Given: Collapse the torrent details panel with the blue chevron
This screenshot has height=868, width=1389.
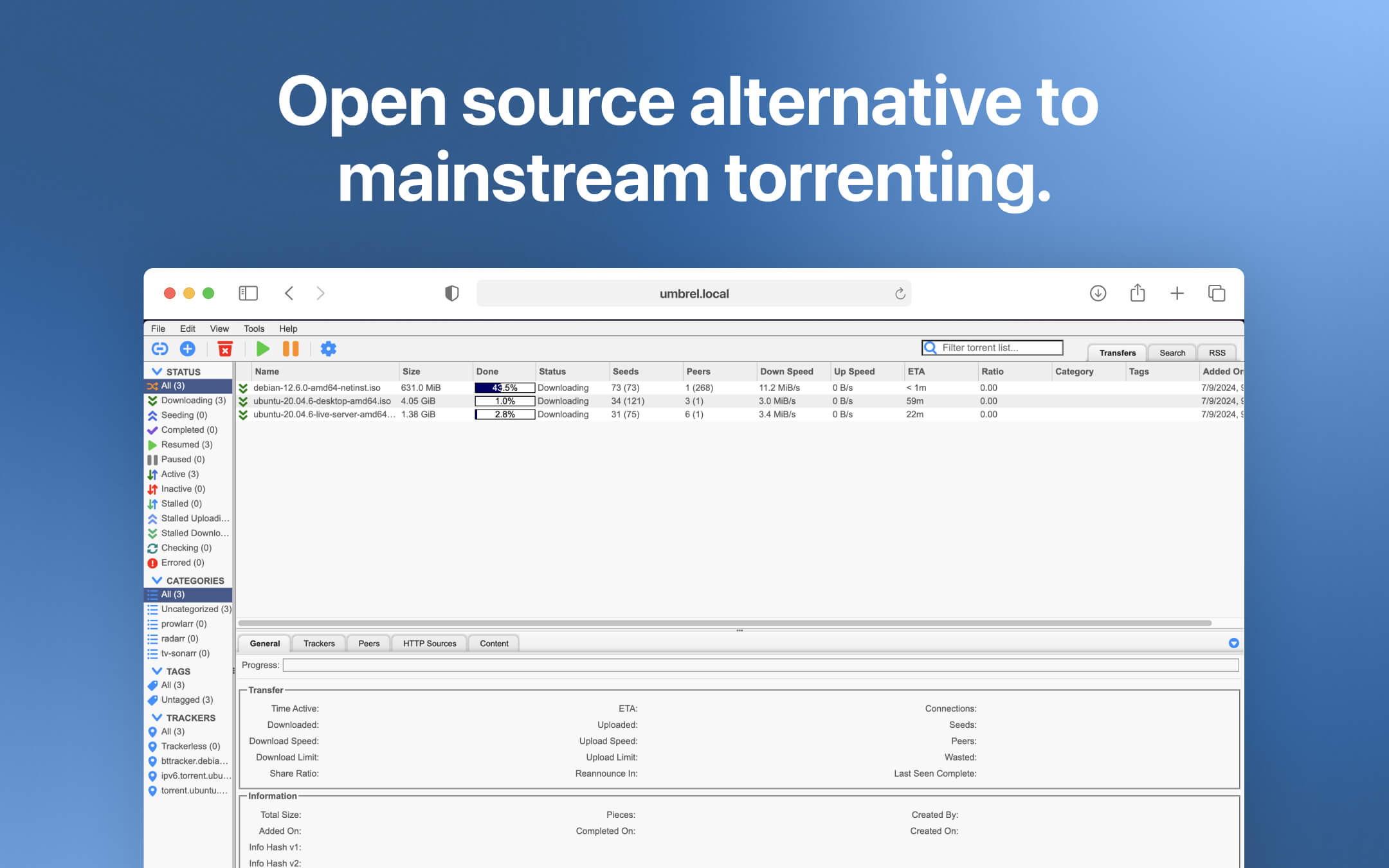Looking at the screenshot, I should (x=1233, y=643).
